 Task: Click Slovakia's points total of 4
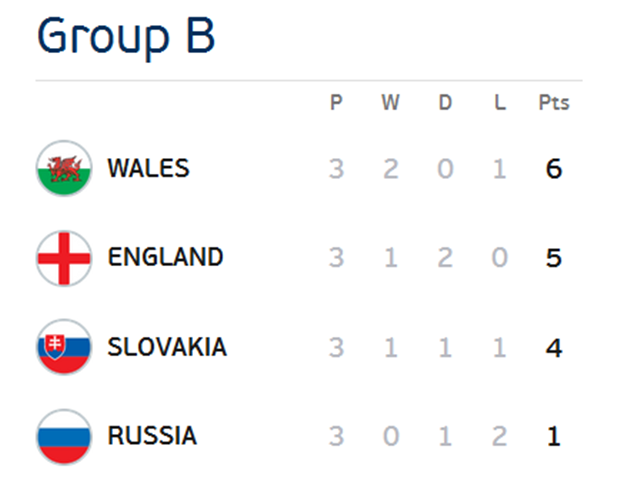pos(554,348)
